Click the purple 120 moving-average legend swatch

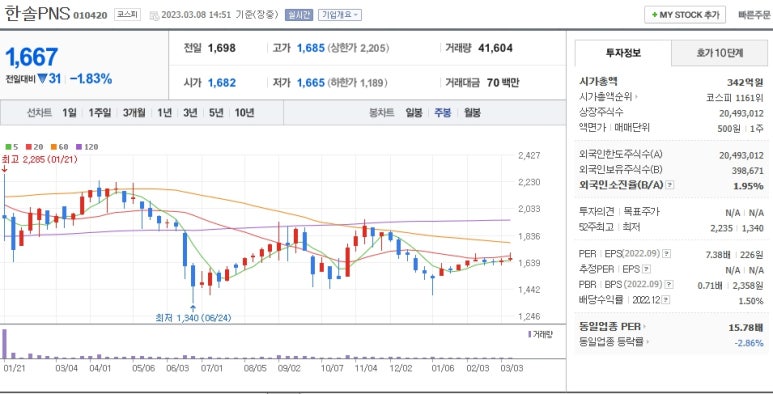click(x=78, y=147)
